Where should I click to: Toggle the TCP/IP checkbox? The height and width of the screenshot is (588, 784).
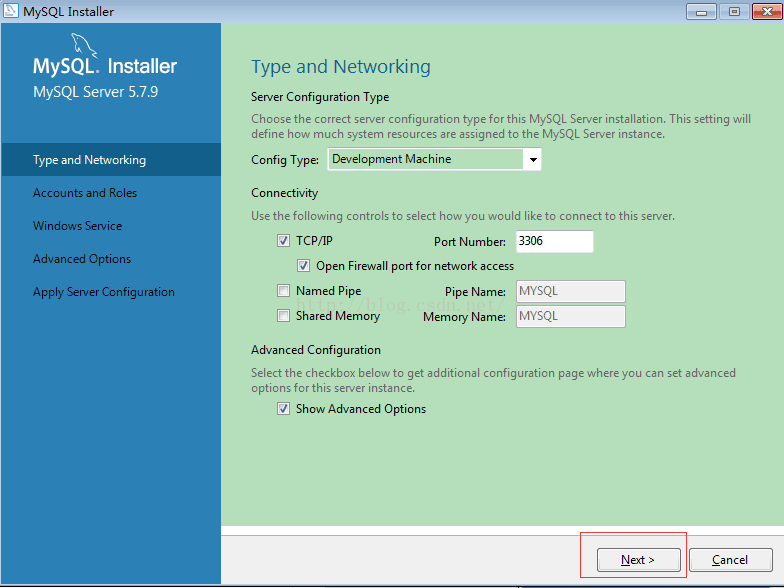(x=284, y=241)
